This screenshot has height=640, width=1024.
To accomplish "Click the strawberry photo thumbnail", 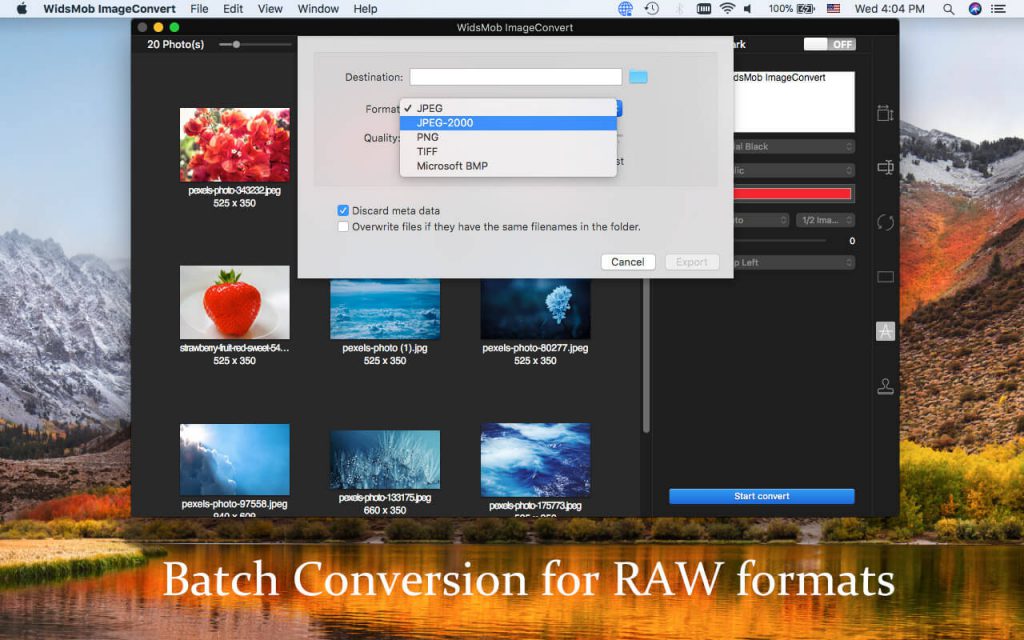I will click(234, 300).
